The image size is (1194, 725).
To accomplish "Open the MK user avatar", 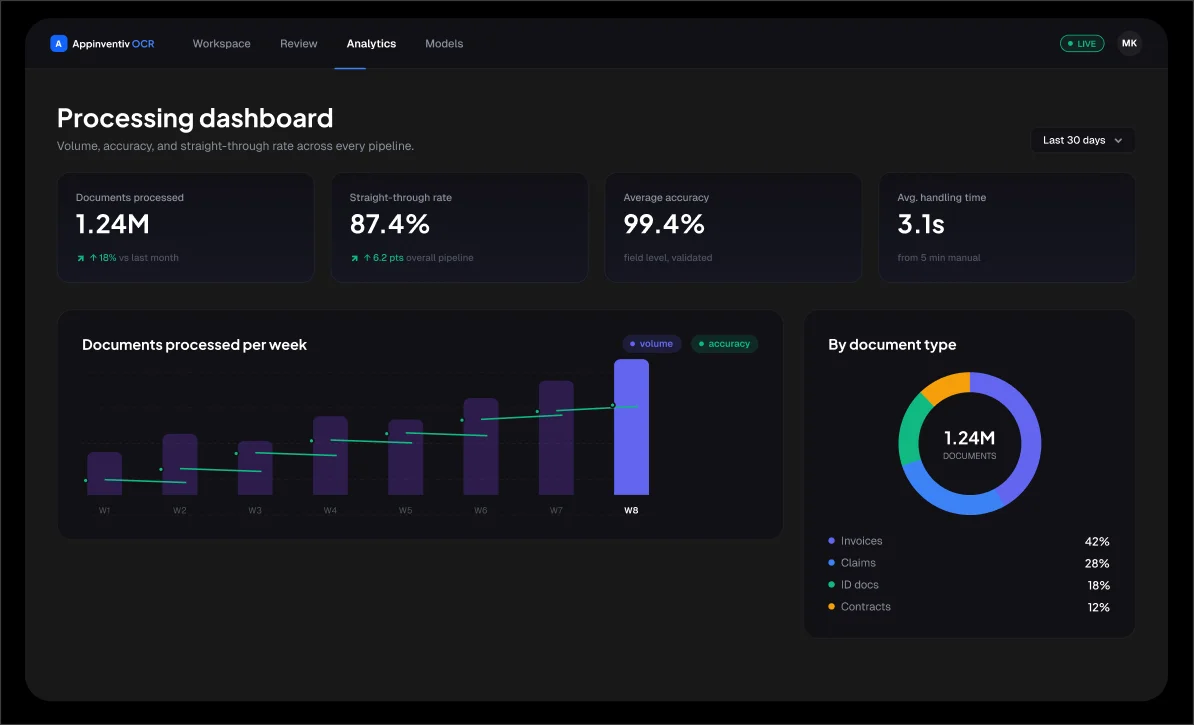I will 1129,43.
